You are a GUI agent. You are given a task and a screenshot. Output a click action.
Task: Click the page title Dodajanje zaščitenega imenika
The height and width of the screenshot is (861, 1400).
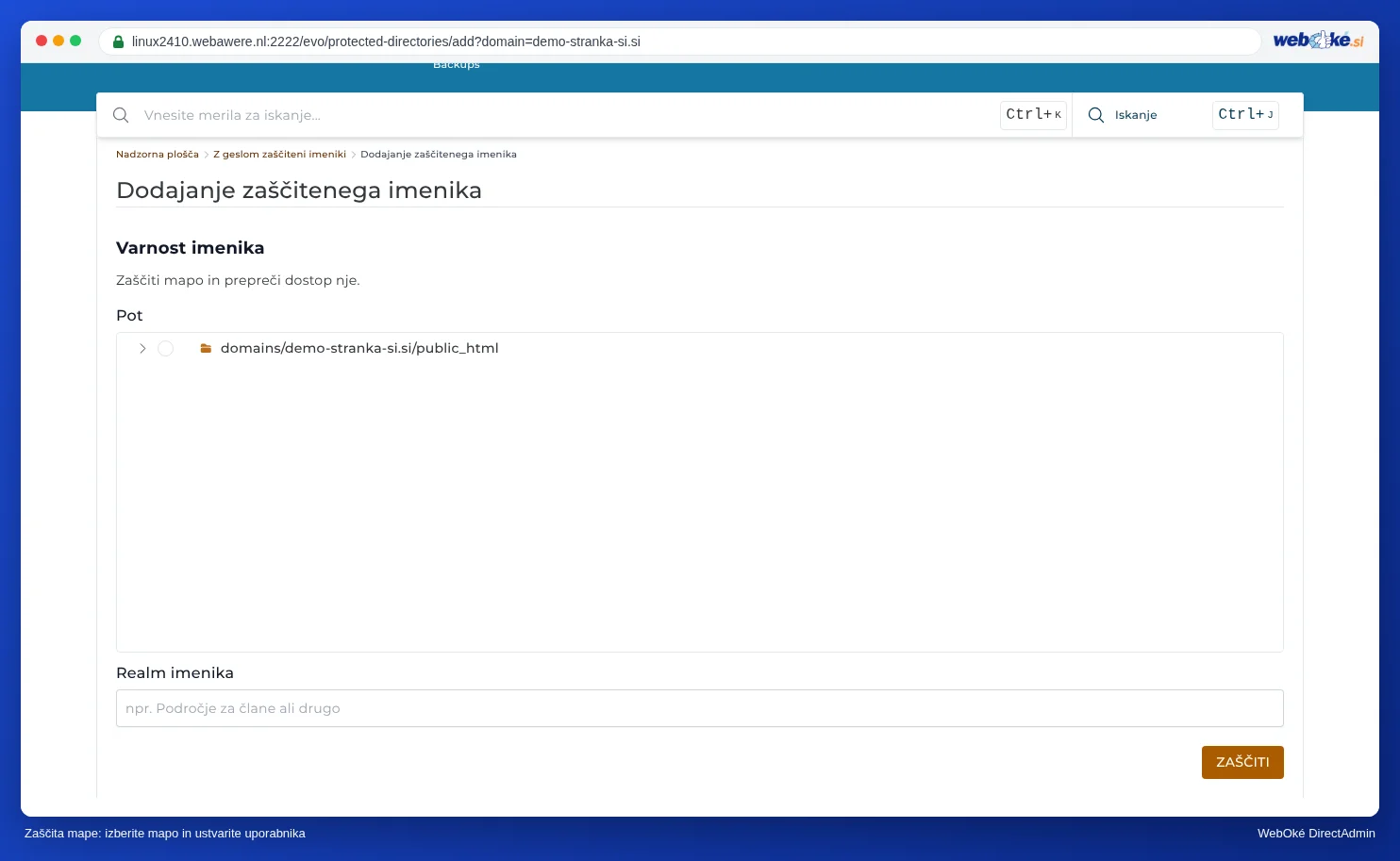[x=299, y=190]
